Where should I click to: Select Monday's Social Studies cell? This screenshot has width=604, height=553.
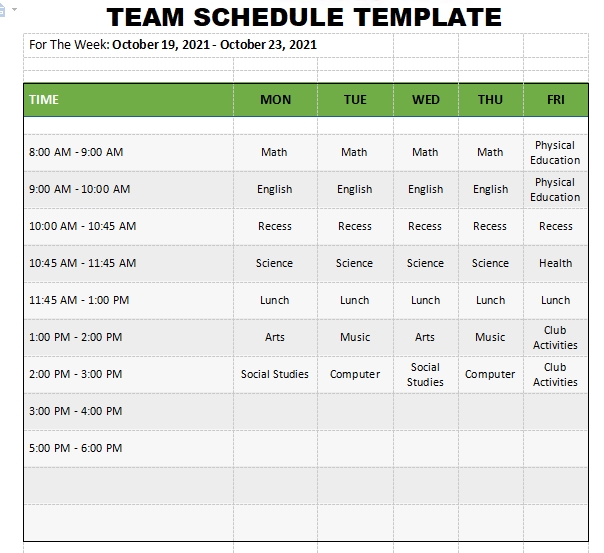[275, 374]
